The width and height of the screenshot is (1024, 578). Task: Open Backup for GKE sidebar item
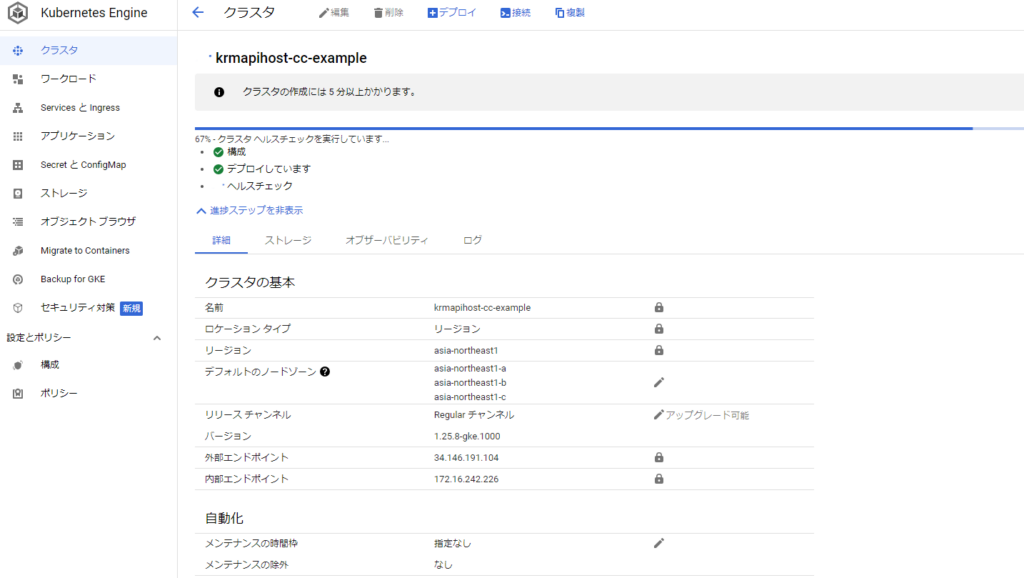(x=72, y=279)
